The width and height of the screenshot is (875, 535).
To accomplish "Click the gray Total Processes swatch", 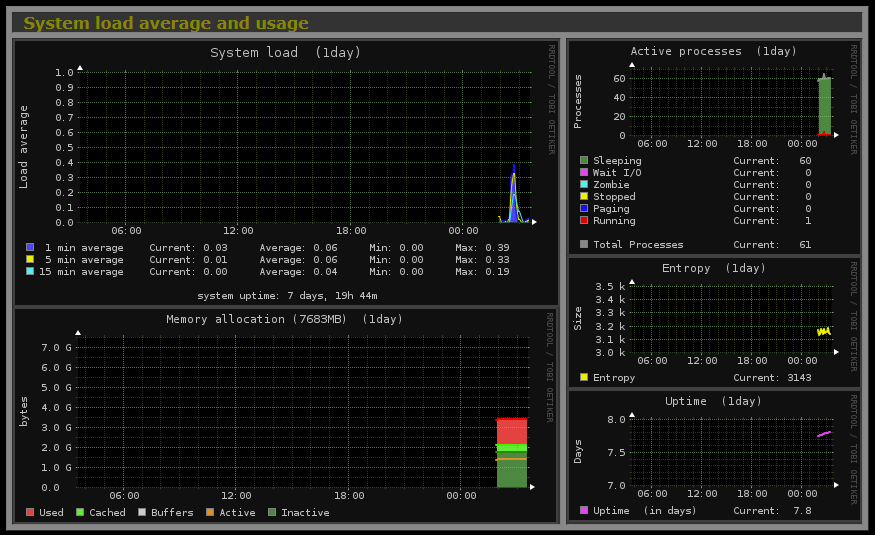I will [584, 244].
